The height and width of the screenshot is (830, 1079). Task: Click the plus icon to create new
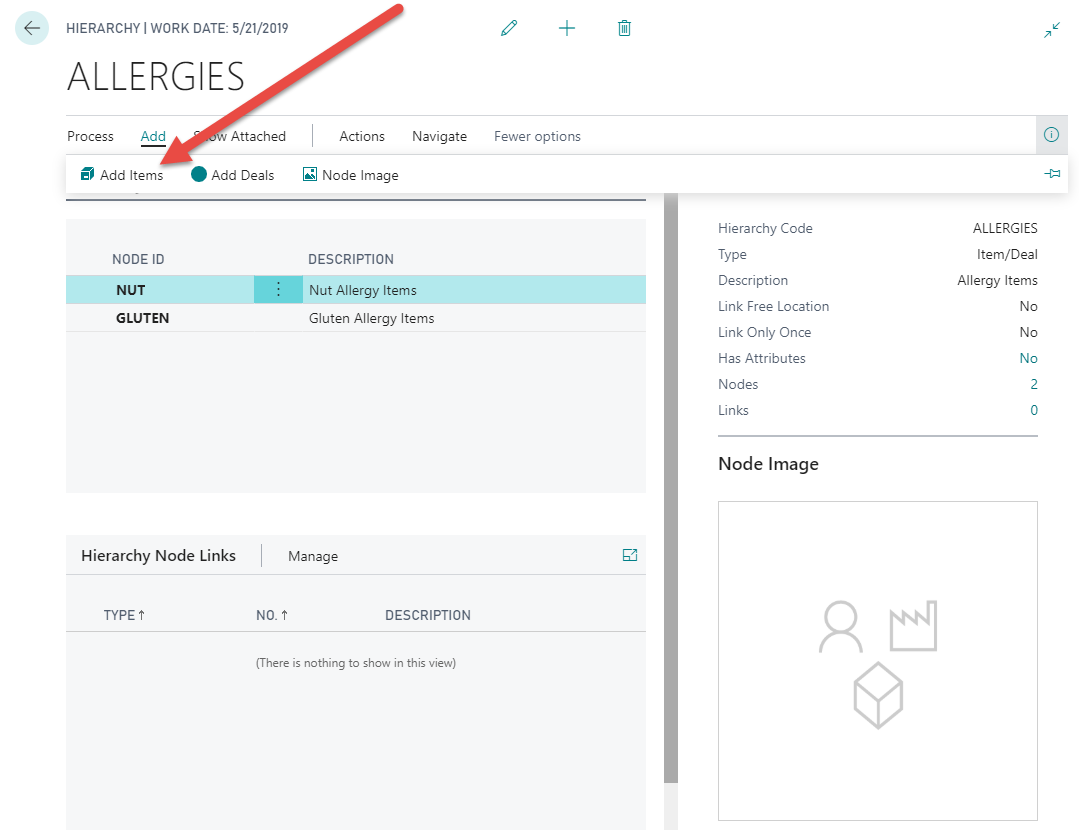pos(567,28)
